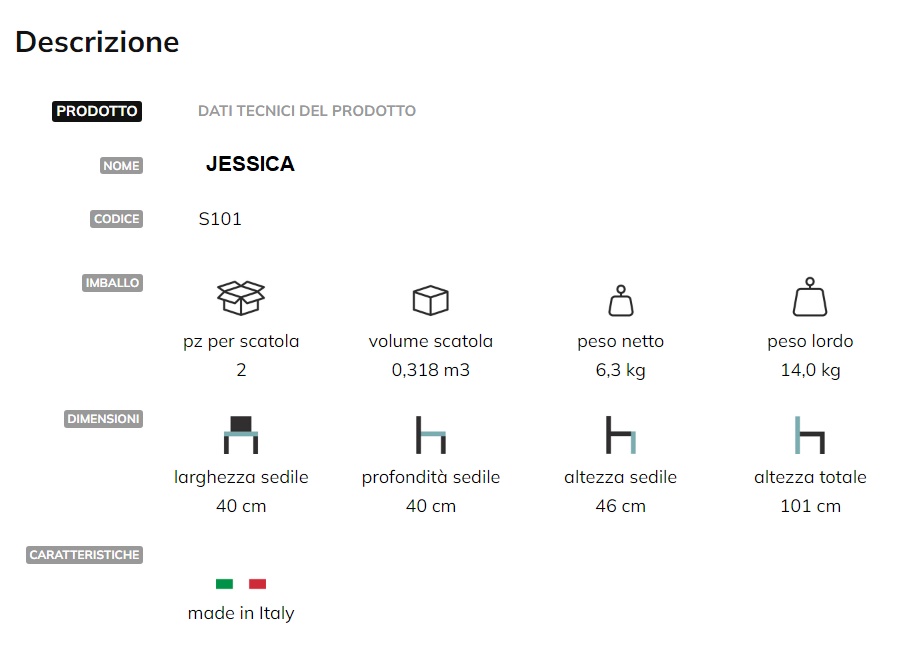
Task: Click the profondità sedile chair icon
Action: coord(431,435)
